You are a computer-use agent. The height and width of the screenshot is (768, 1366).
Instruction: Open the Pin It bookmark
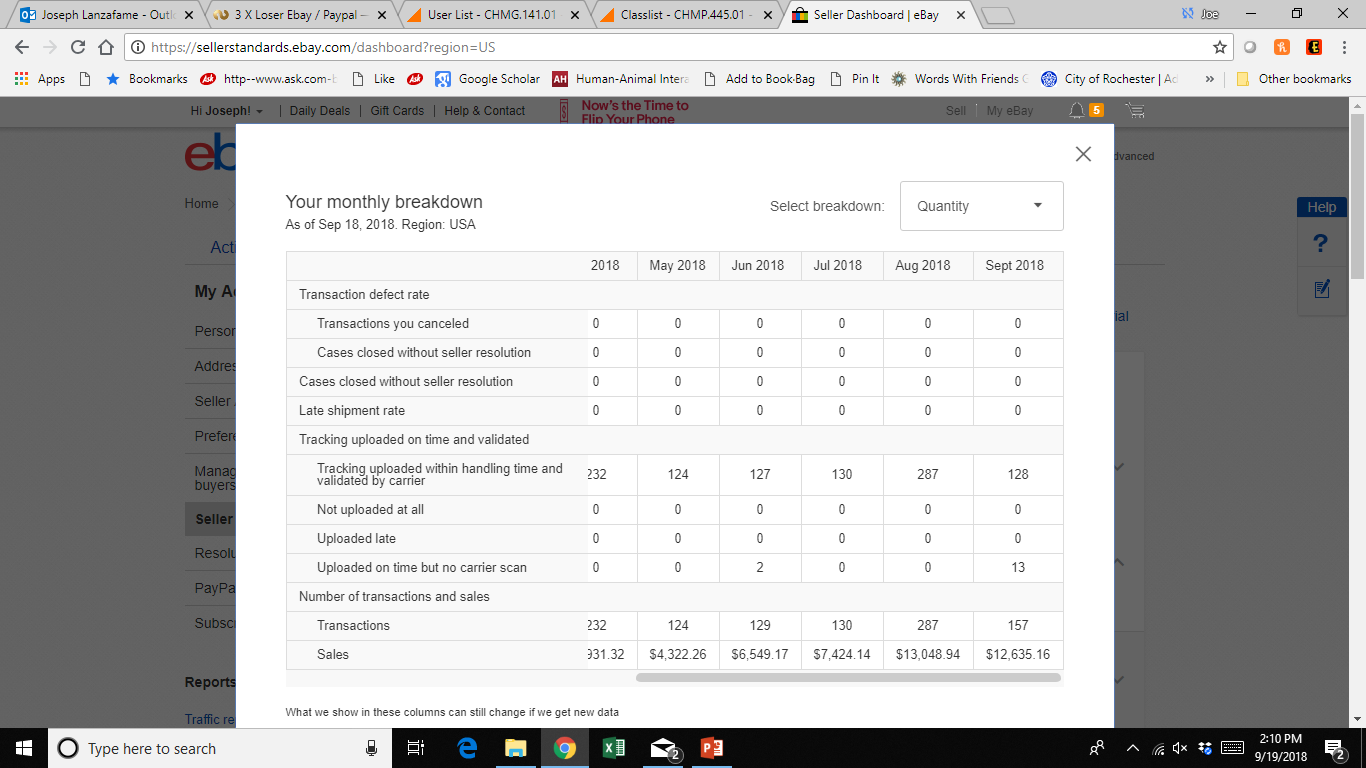(855, 78)
